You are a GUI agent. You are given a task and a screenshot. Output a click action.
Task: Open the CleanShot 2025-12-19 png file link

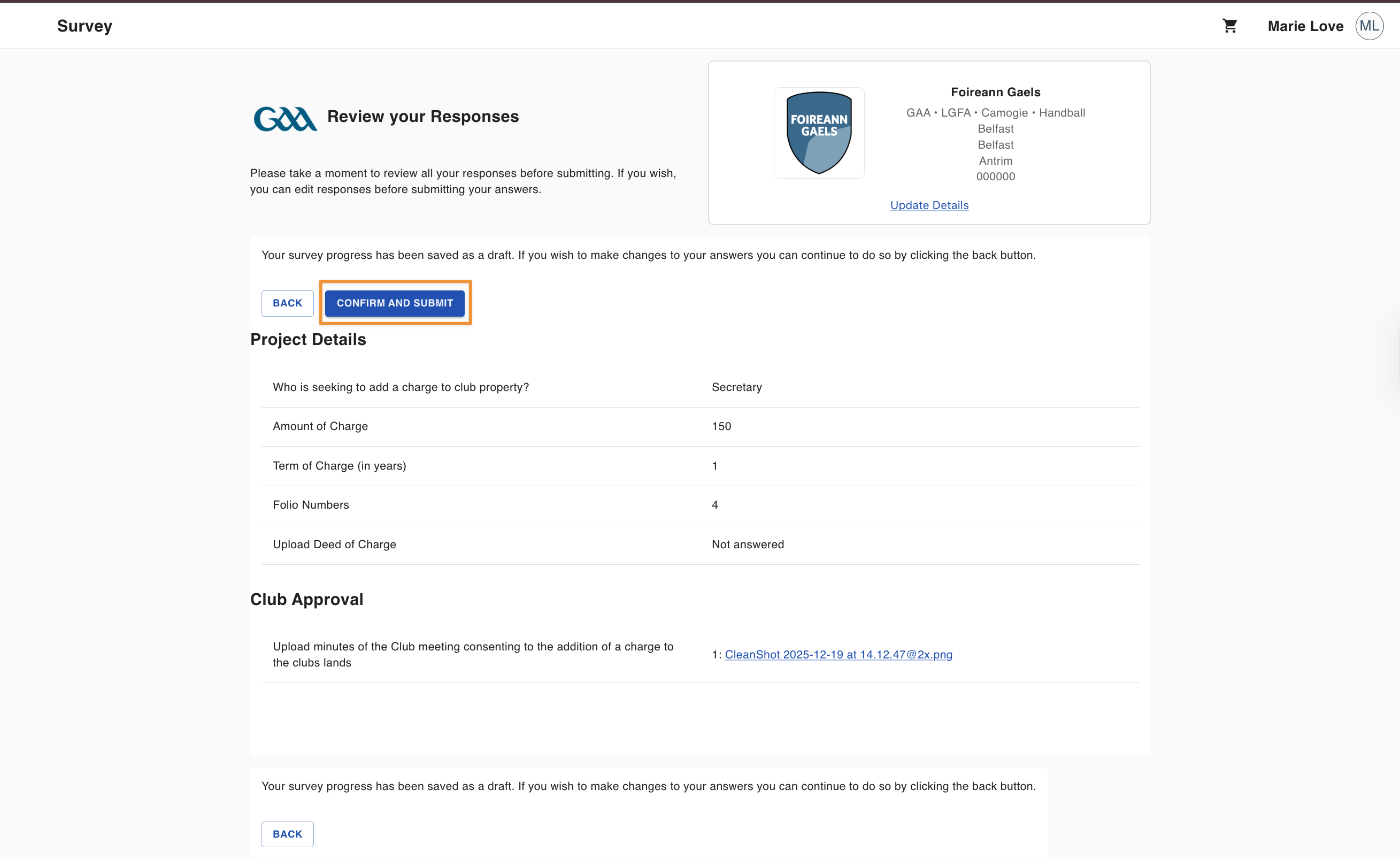coord(838,655)
